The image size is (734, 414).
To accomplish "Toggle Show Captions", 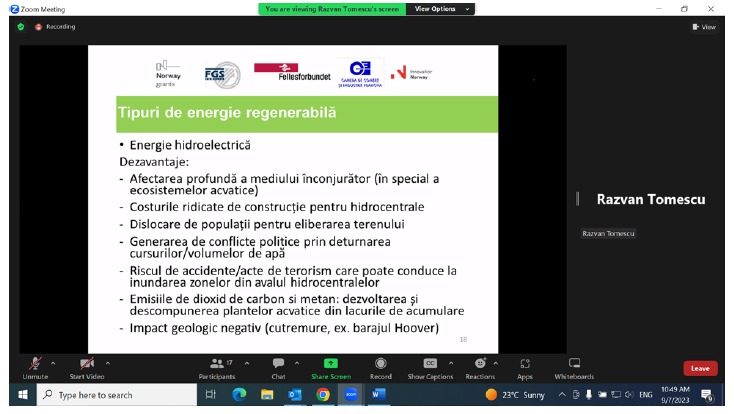I will 430,366.
